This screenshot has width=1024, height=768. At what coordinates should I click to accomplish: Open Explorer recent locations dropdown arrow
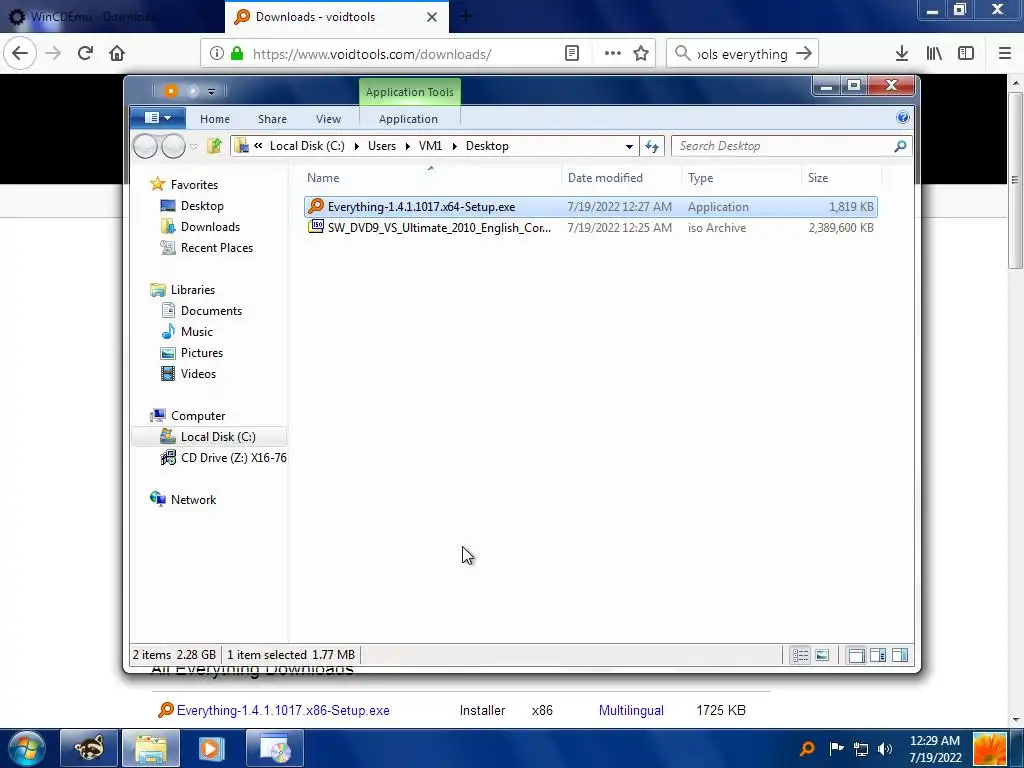pos(193,146)
